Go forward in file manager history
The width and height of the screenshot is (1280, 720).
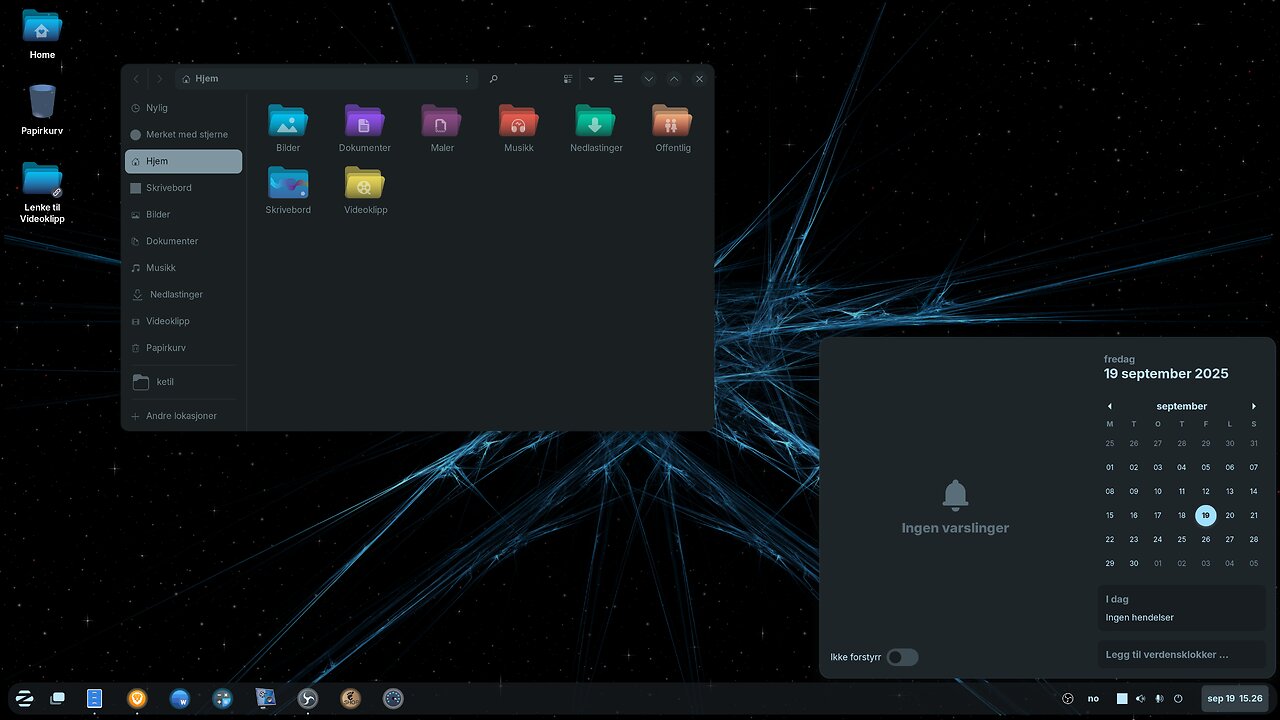point(159,79)
